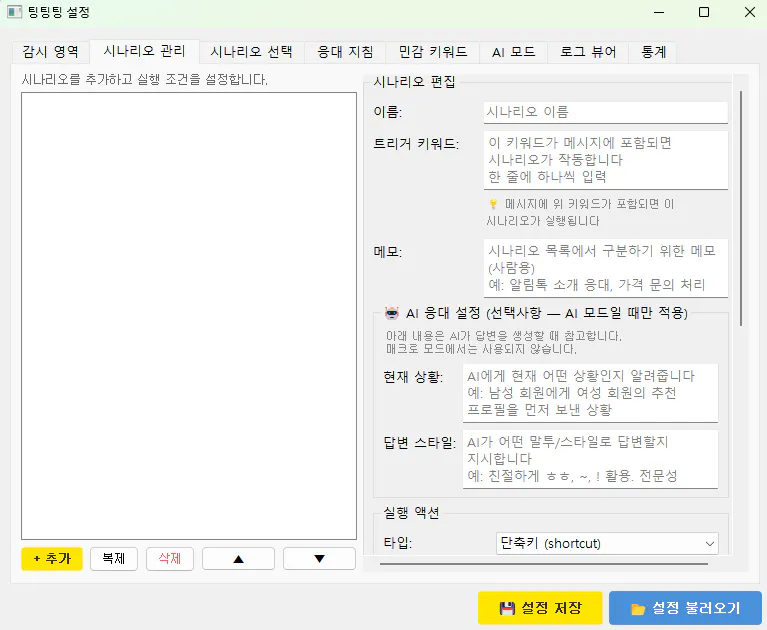Click the light bulb hint icon
This screenshot has height=630, width=767.
click(493, 204)
